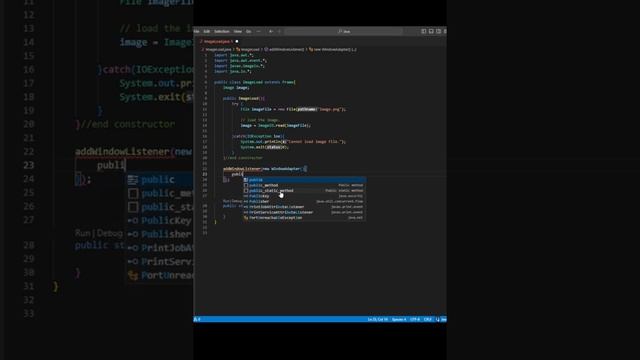Place cursor on 'addWindowListener' code line

point(265,169)
